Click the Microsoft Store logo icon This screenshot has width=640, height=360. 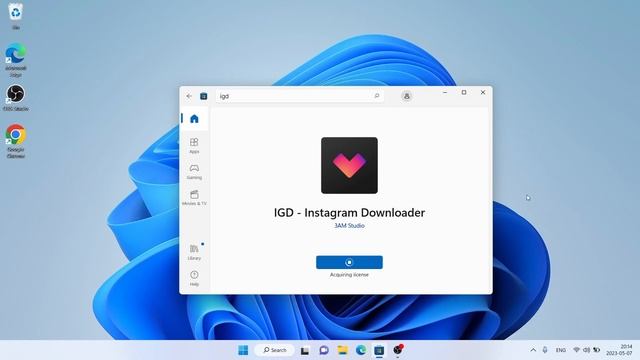[x=203, y=96]
